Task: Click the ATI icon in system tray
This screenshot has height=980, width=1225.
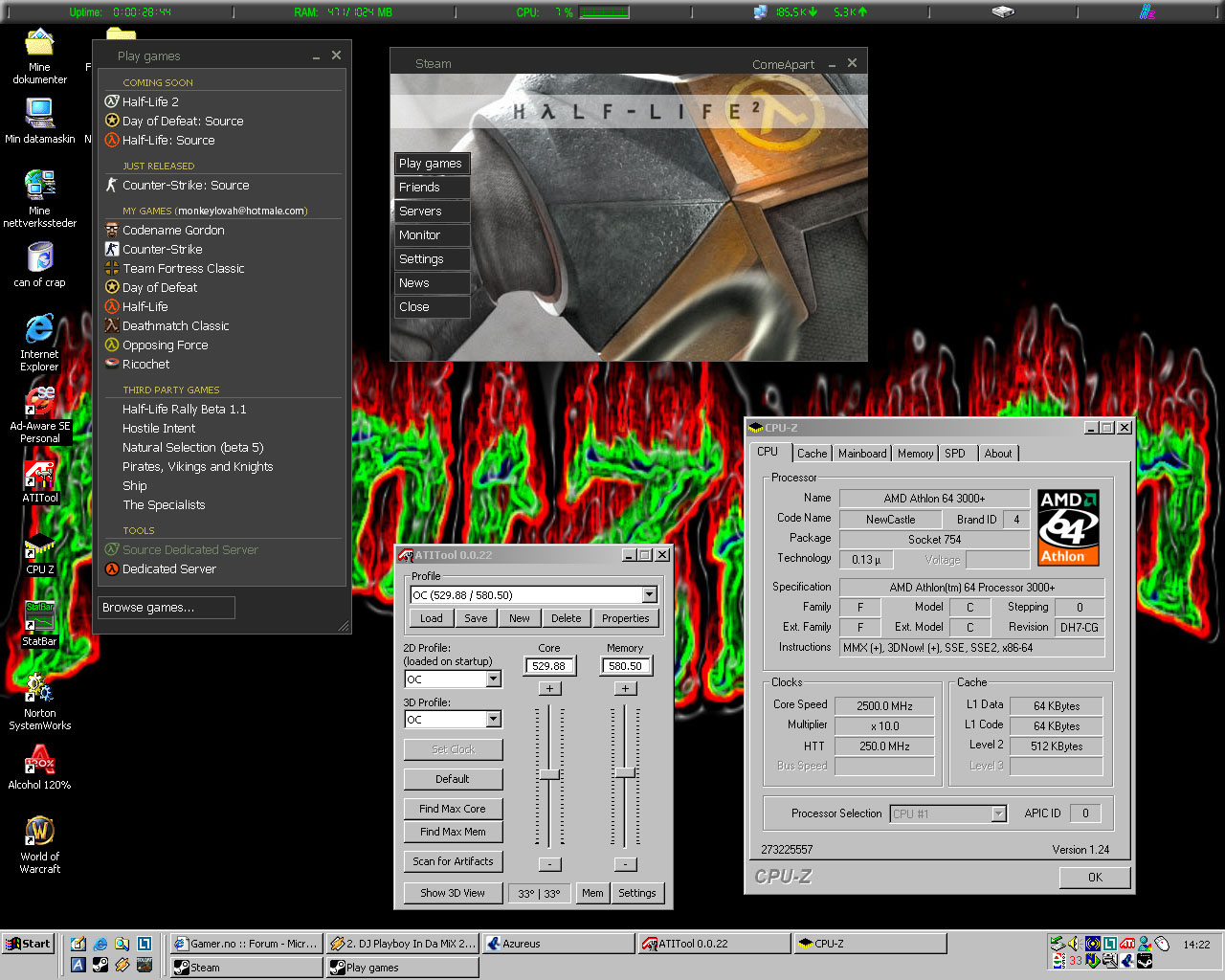Action: pyautogui.click(x=1127, y=944)
